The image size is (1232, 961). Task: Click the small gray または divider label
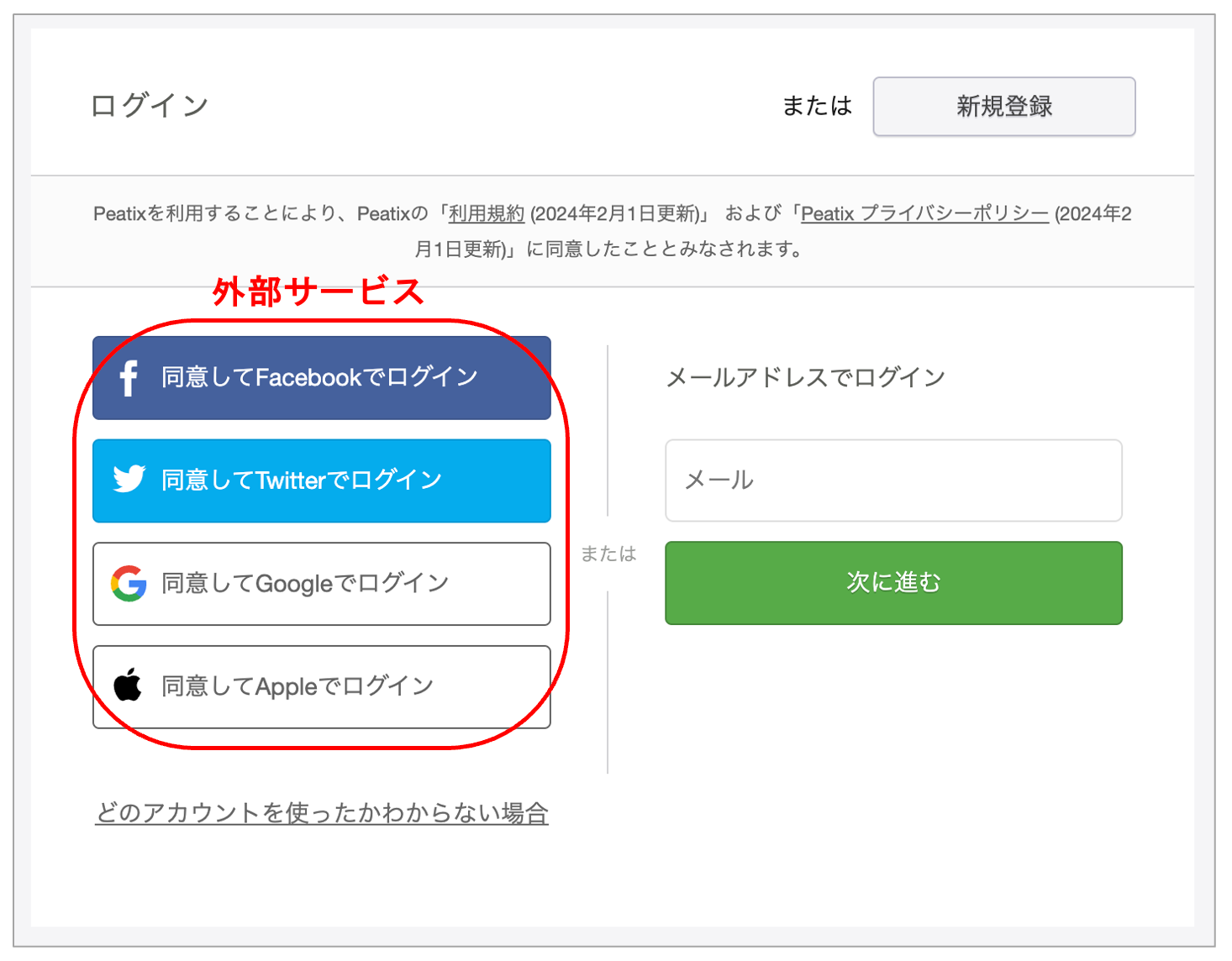click(608, 554)
